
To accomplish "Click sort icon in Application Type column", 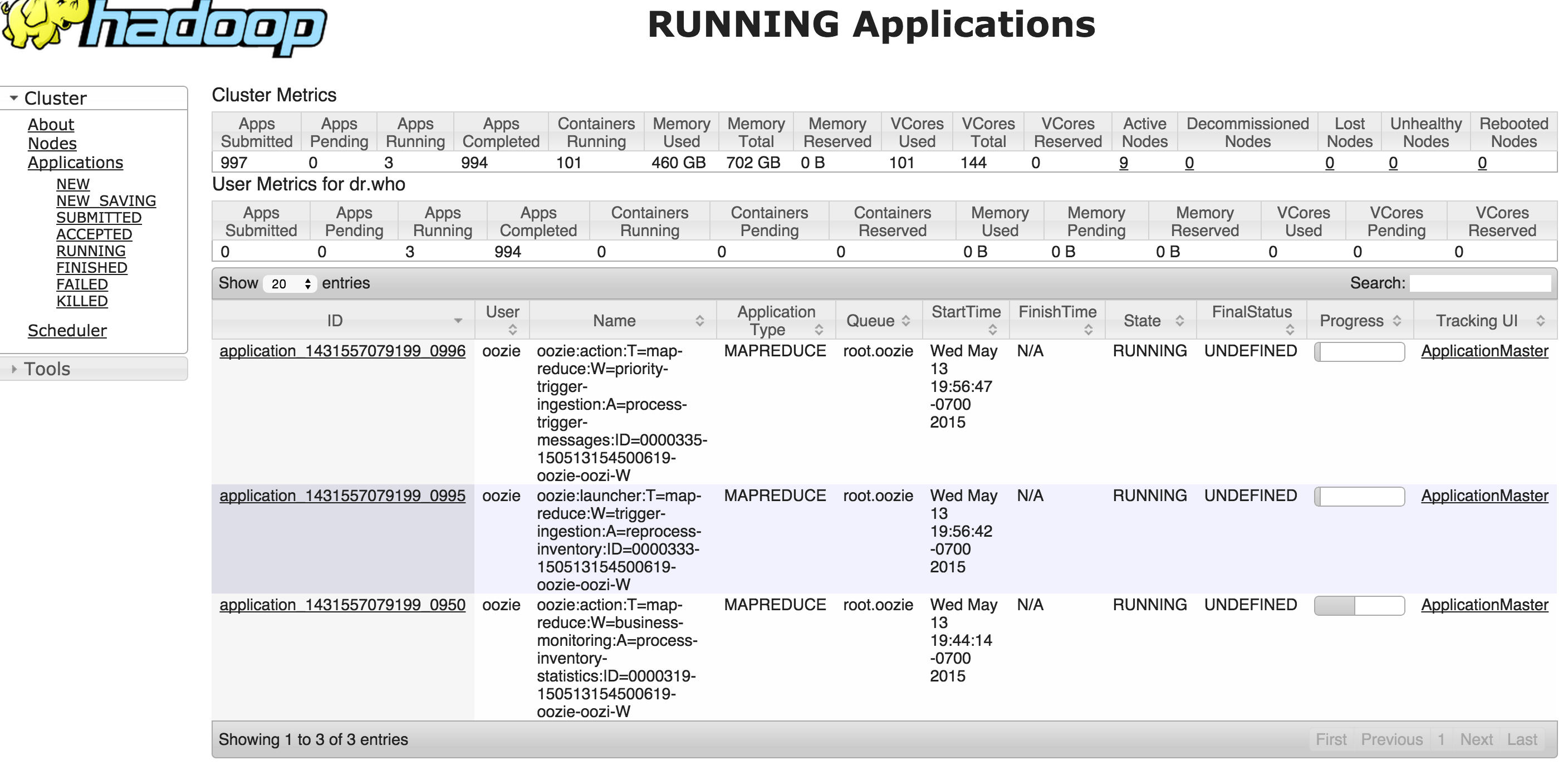I will pyautogui.click(x=819, y=330).
